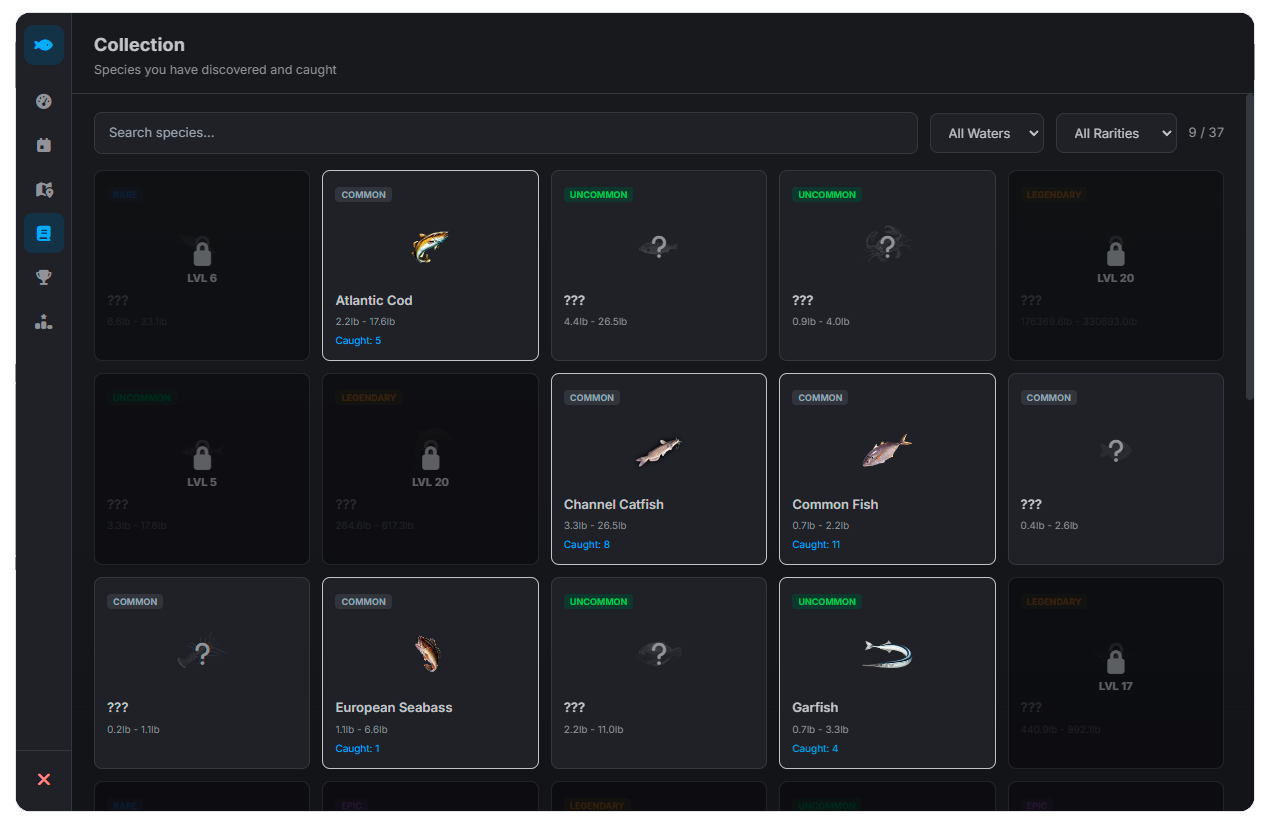Viewport: 1267px width, 824px height.
Task: Click unknown silhouette on 0.4lb - 2.6lb card
Action: coord(1116,450)
